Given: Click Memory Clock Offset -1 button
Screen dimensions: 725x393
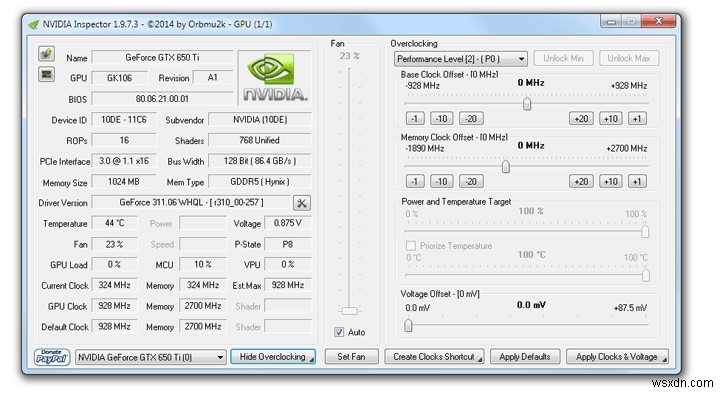Looking at the screenshot, I should 415,181.
